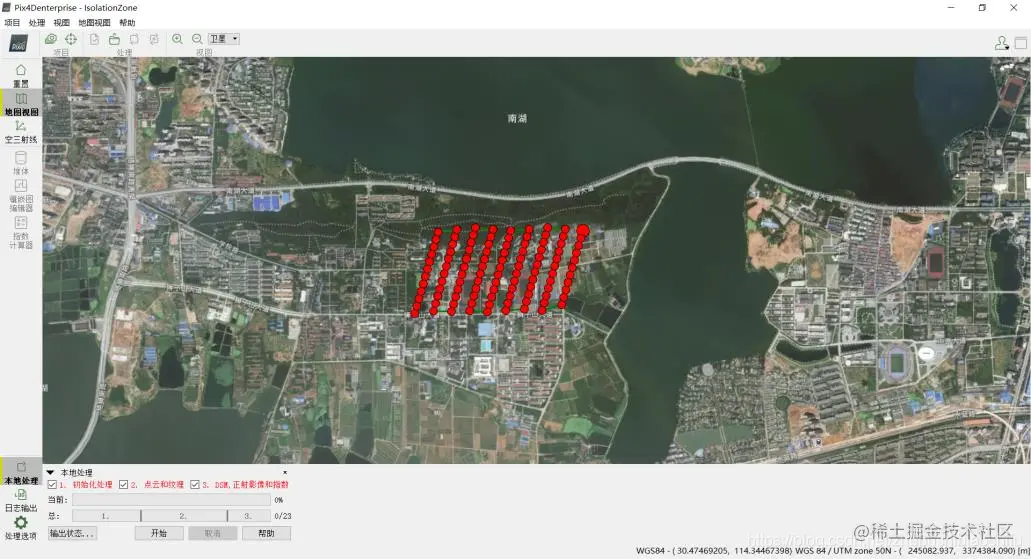Go to 重置 home view in sidebar
This screenshot has width=1031, height=559.
(21, 76)
